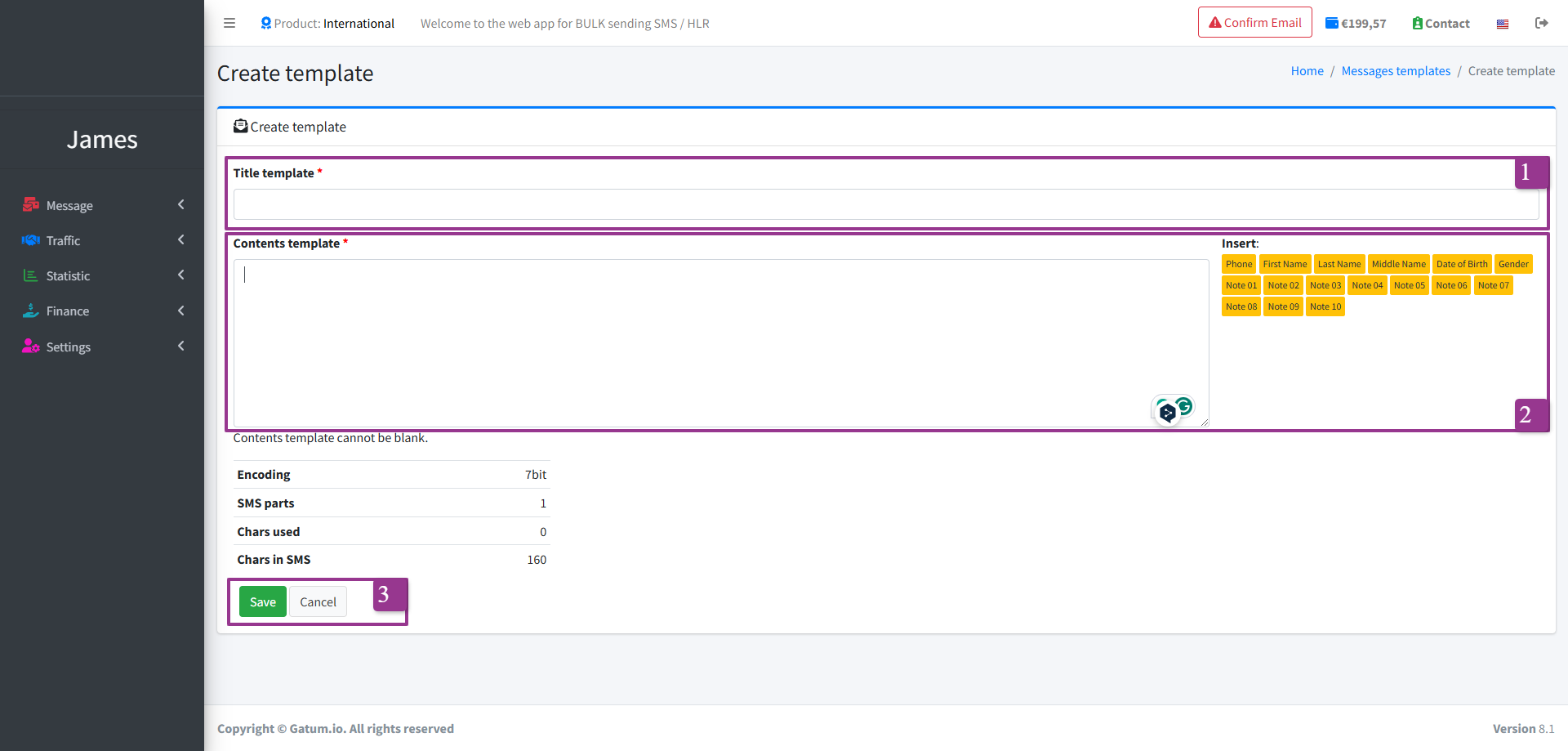
Task: Click the wallet balance €199,57
Action: pyautogui.click(x=1356, y=24)
